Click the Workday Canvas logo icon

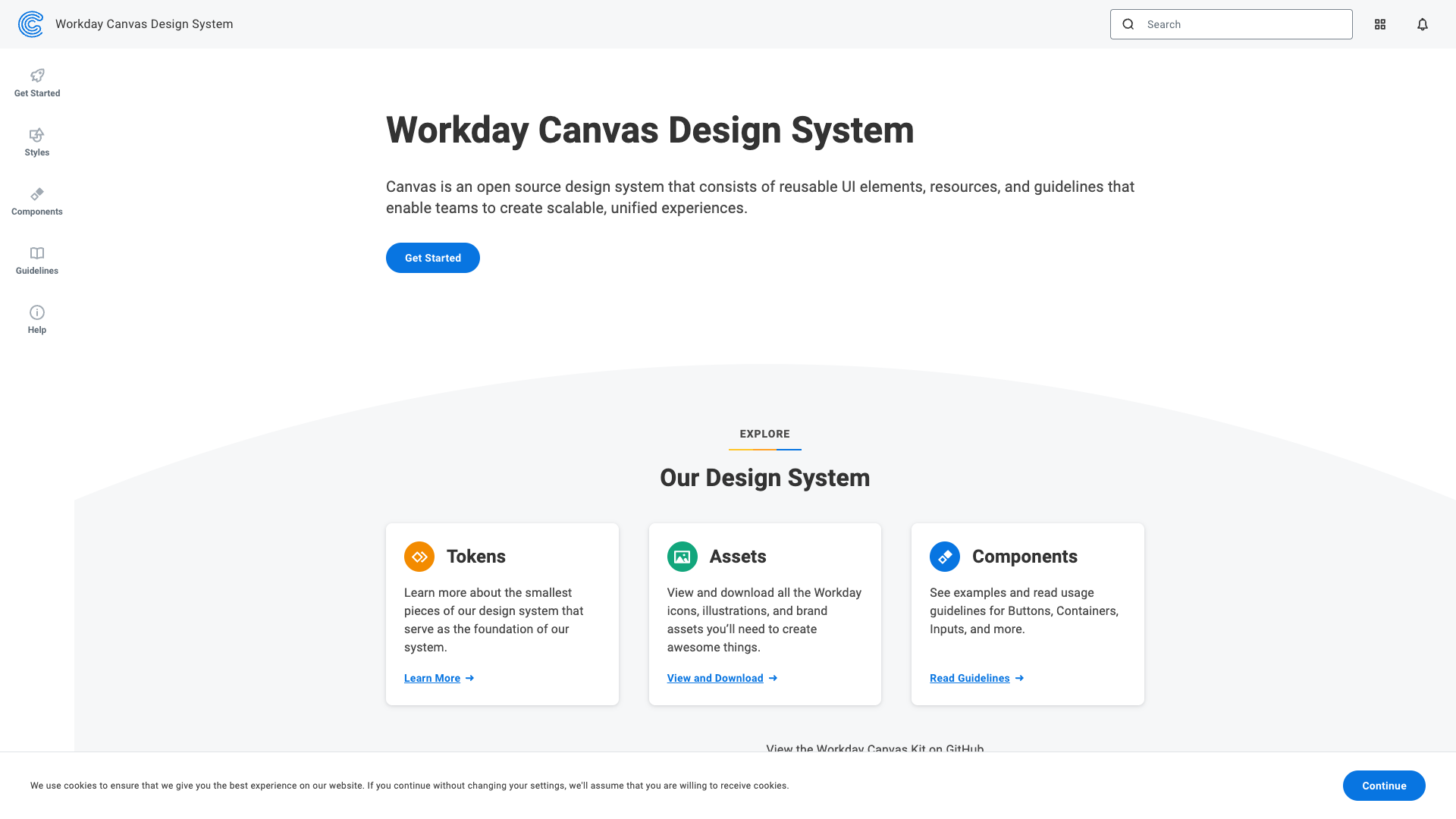[30, 24]
